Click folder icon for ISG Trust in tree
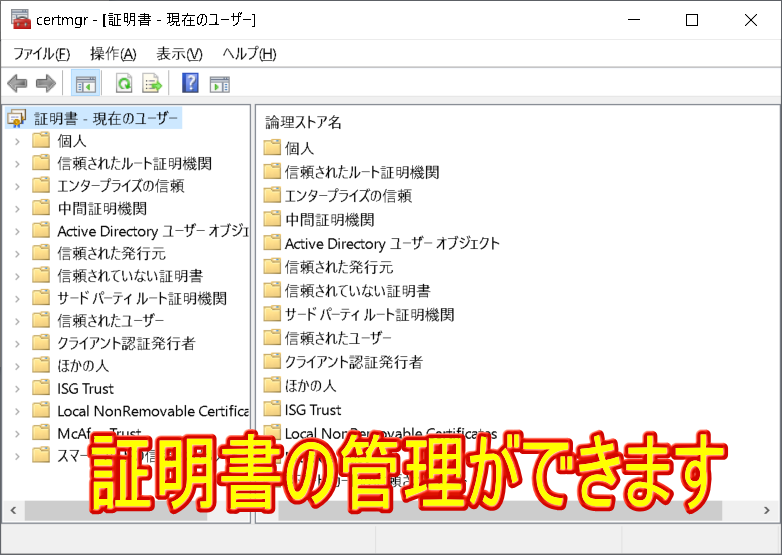 [41, 388]
